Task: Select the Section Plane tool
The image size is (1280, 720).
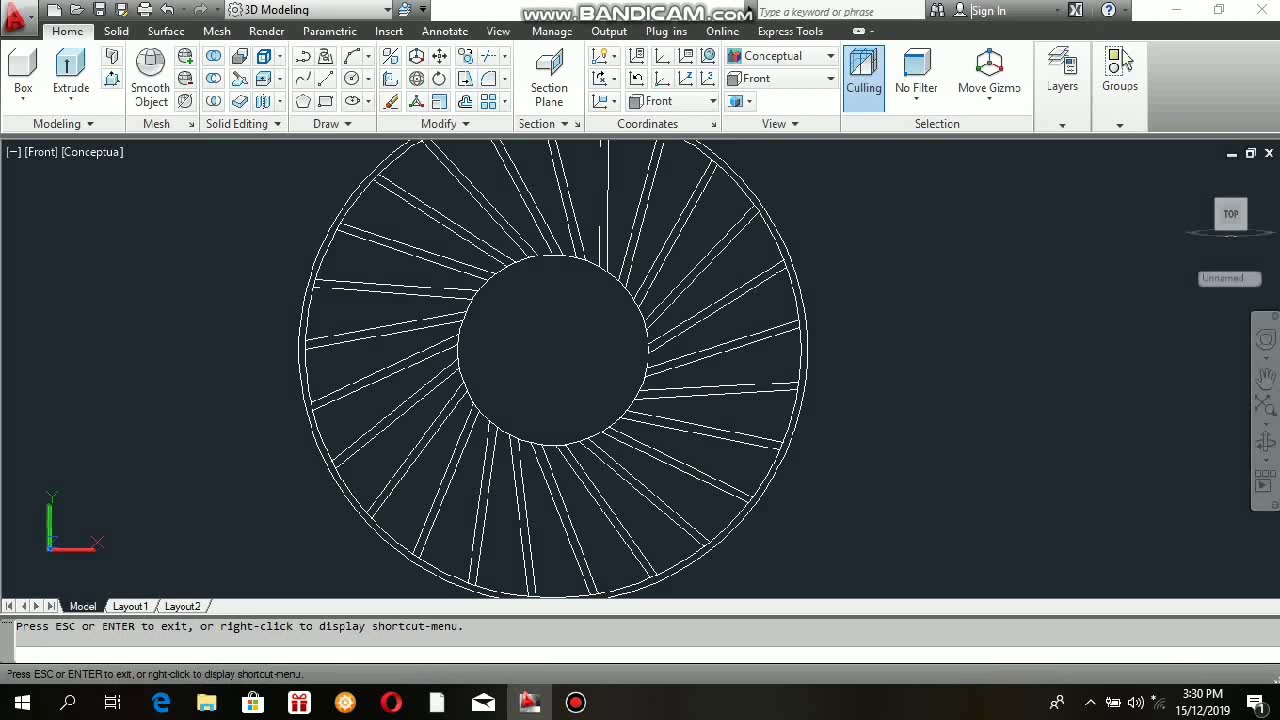Action: [549, 78]
